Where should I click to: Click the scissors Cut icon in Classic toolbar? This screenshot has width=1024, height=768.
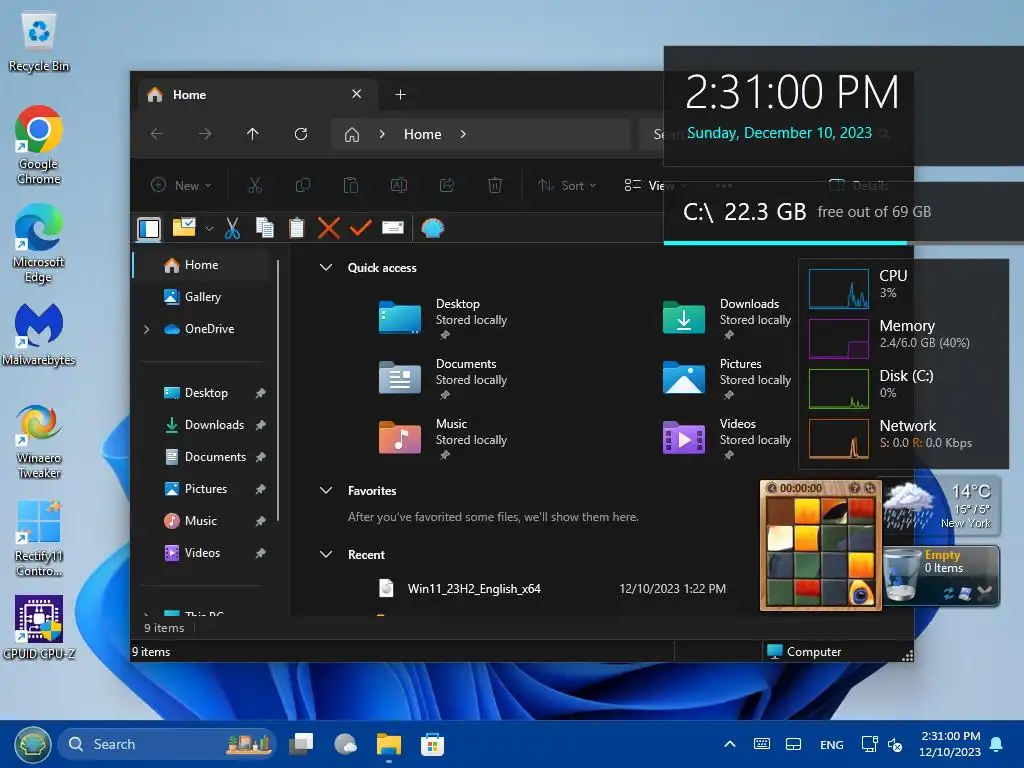coord(232,228)
